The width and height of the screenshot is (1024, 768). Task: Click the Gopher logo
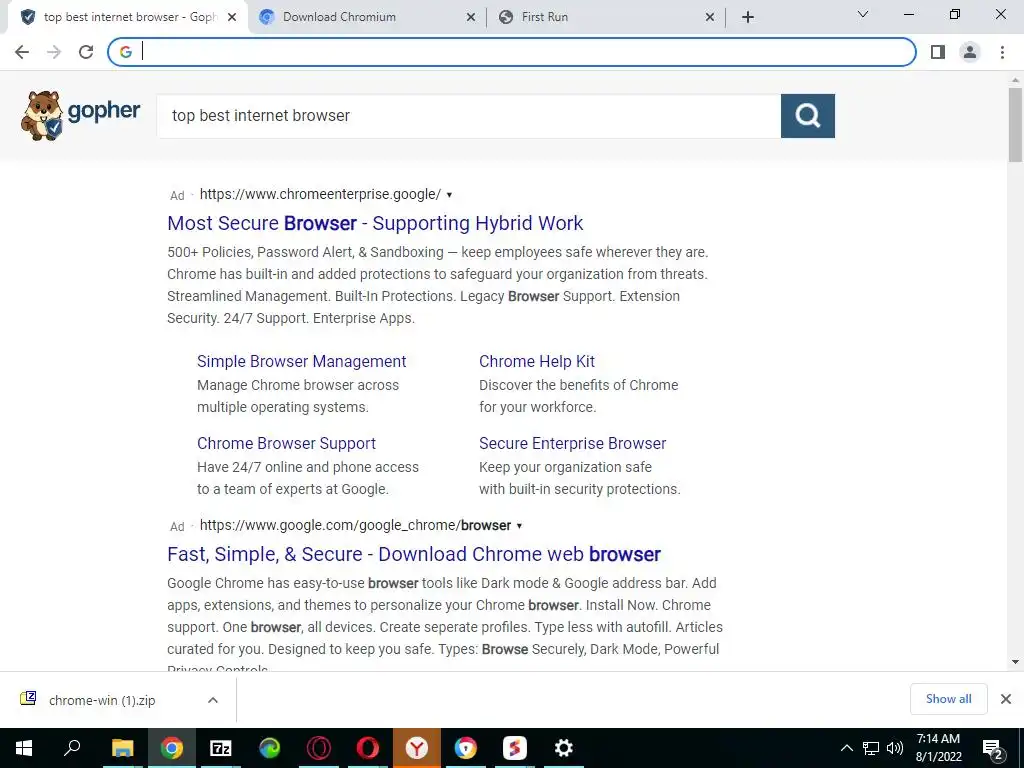pos(80,116)
